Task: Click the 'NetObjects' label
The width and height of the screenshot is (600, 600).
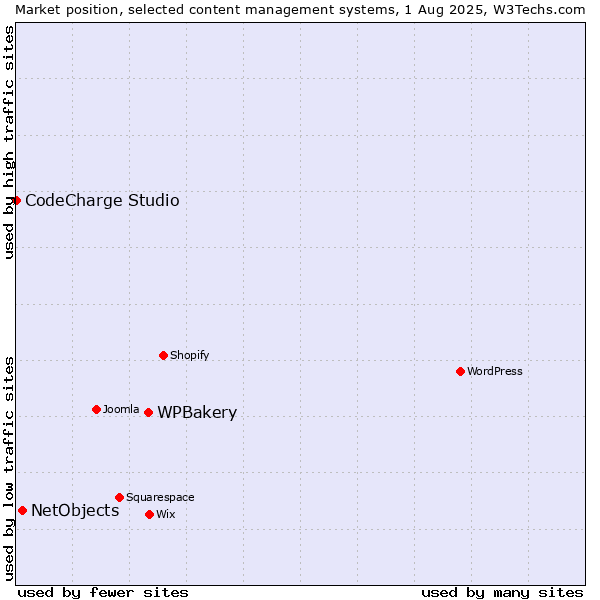Action: [75, 510]
